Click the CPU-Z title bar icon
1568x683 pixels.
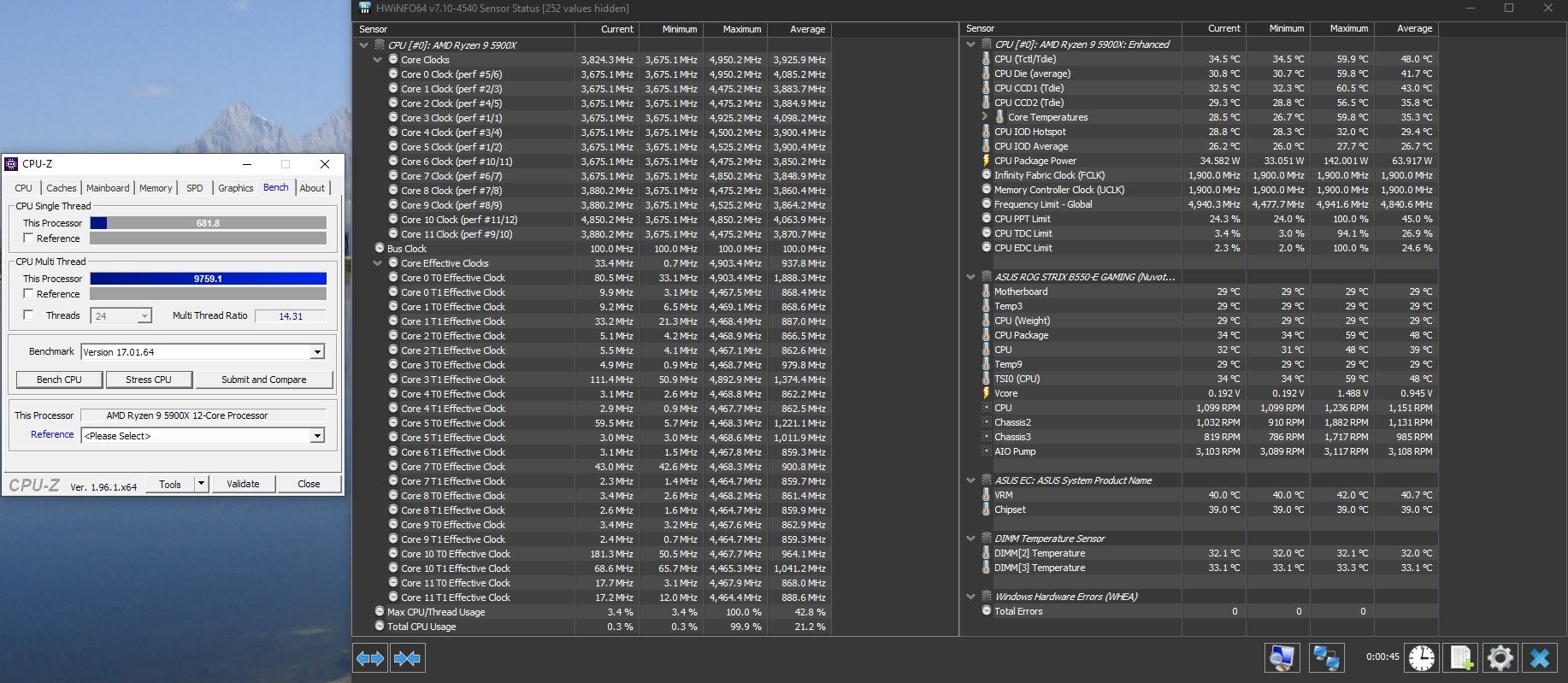click(11, 164)
